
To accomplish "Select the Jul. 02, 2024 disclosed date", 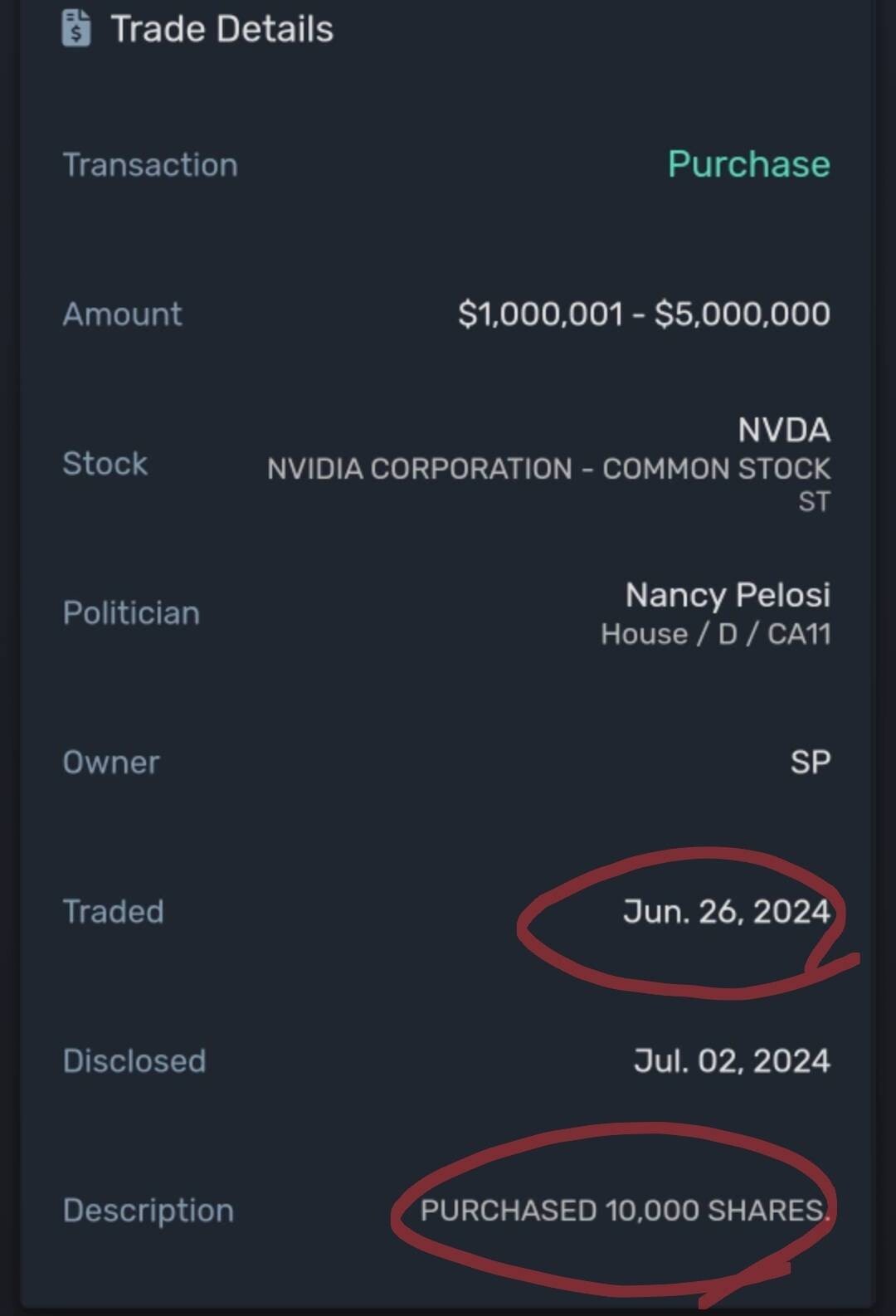I will pos(731,1061).
